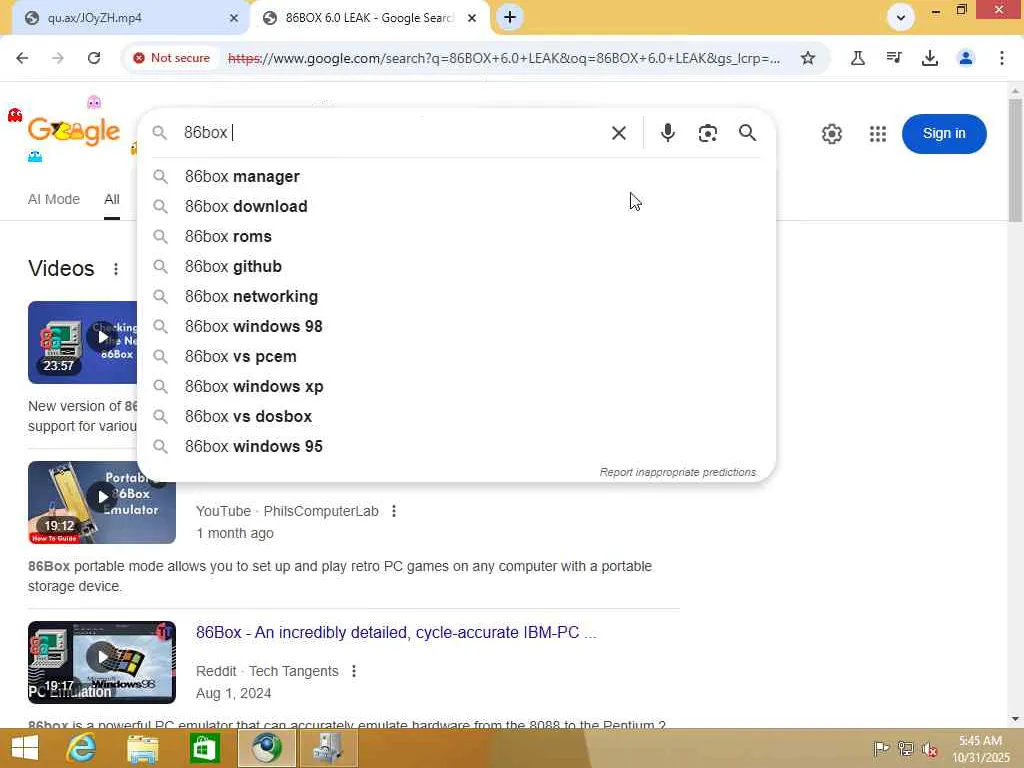Open the Google apps grid
This screenshot has width=1024, height=768.
(878, 134)
